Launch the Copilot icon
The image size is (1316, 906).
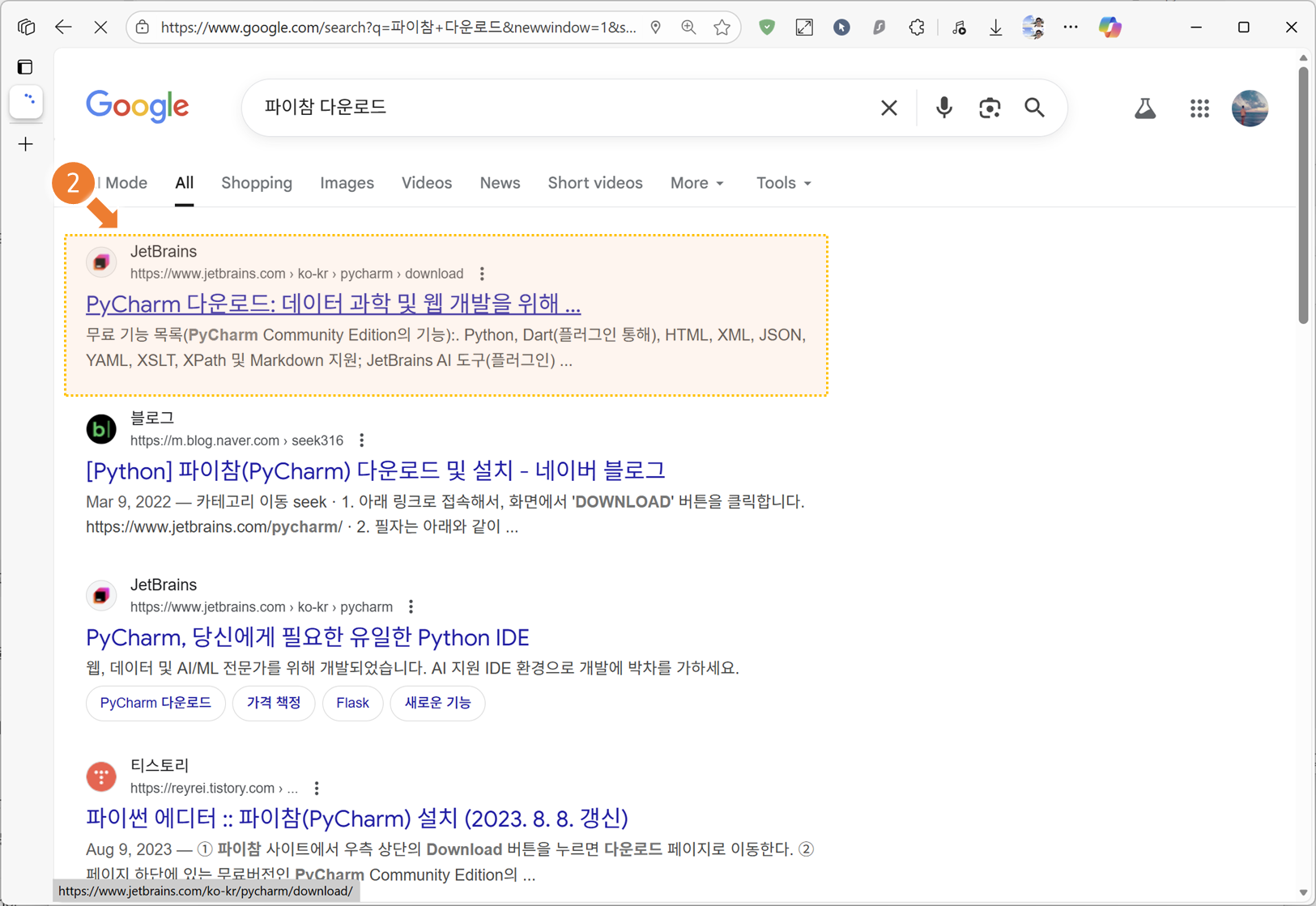[x=1109, y=27]
